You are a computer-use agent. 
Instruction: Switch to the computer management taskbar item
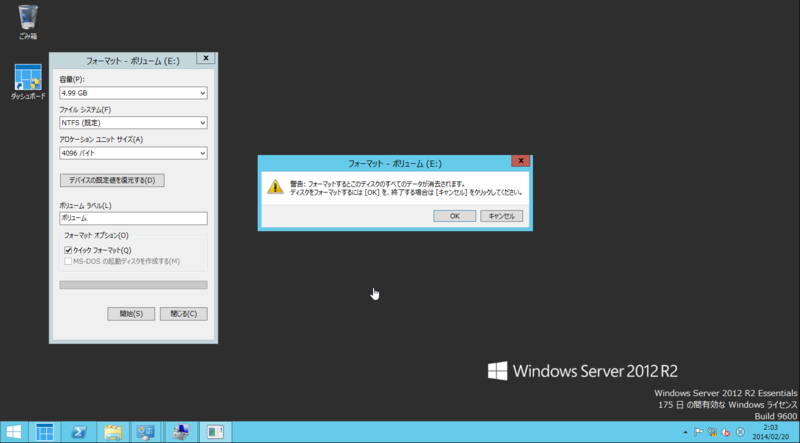181,432
